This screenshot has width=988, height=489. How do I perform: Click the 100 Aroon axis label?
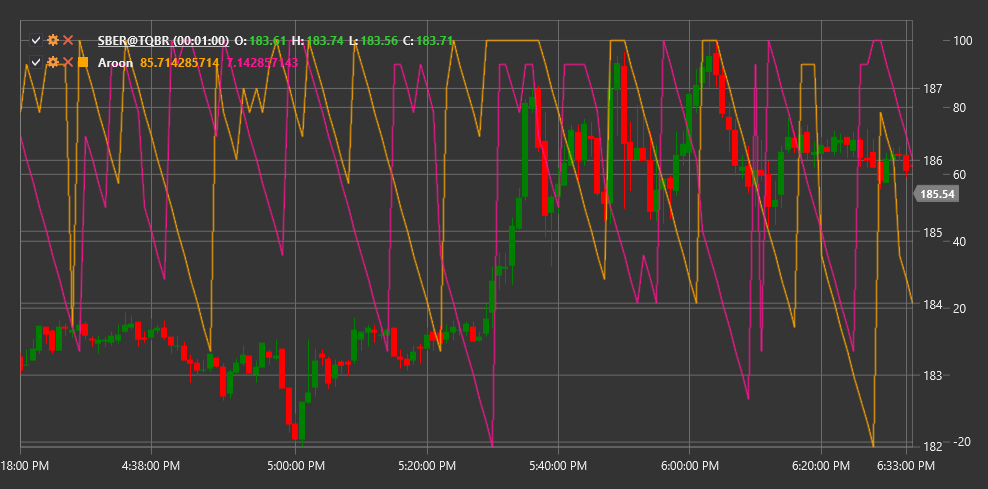coord(961,40)
